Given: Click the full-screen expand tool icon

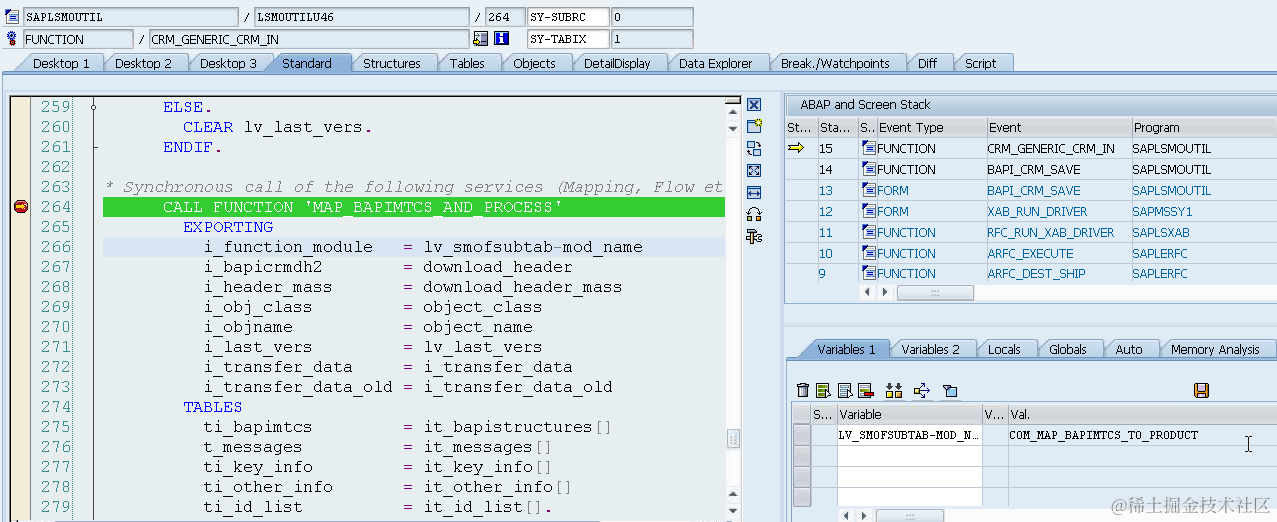Looking at the screenshot, I should pyautogui.click(x=754, y=170).
